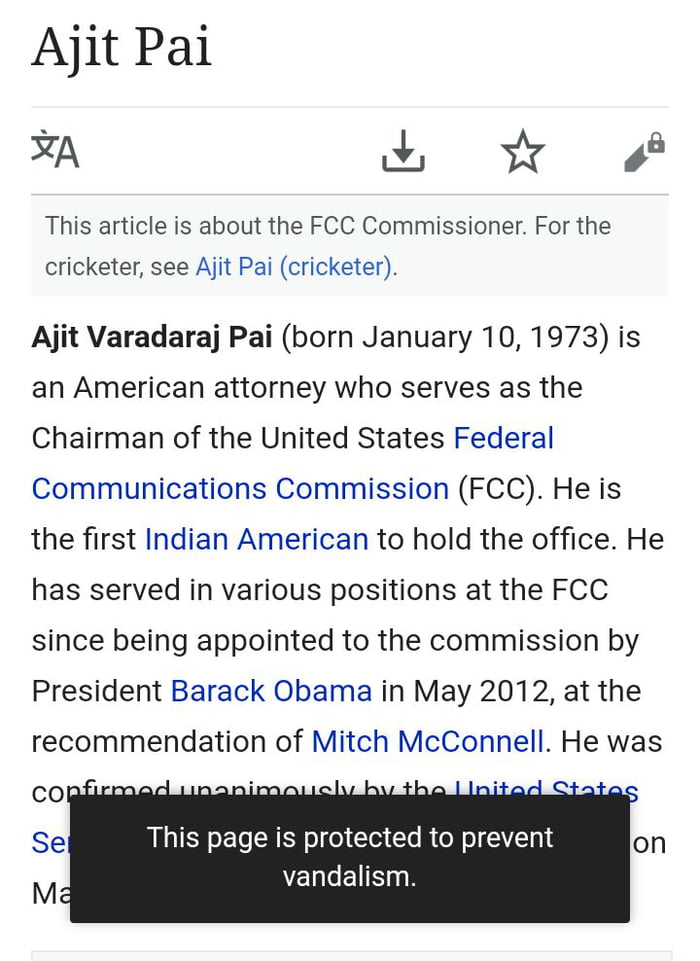This screenshot has width=700, height=961.
Task: Click bold name Ajit Varadaraj Pai
Action: pyautogui.click(x=152, y=337)
